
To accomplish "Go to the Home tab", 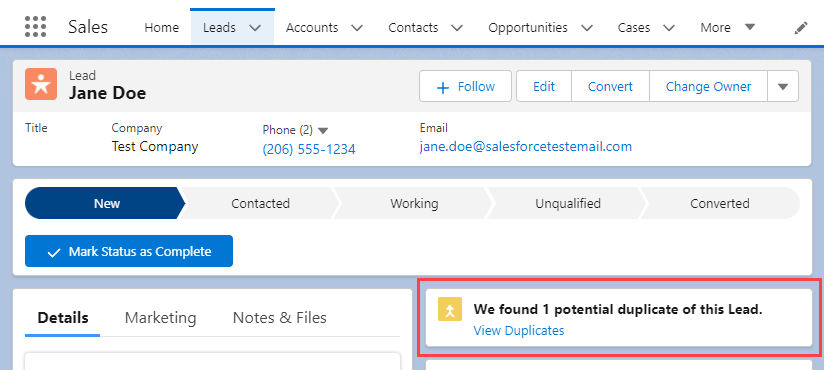I will coord(161,27).
